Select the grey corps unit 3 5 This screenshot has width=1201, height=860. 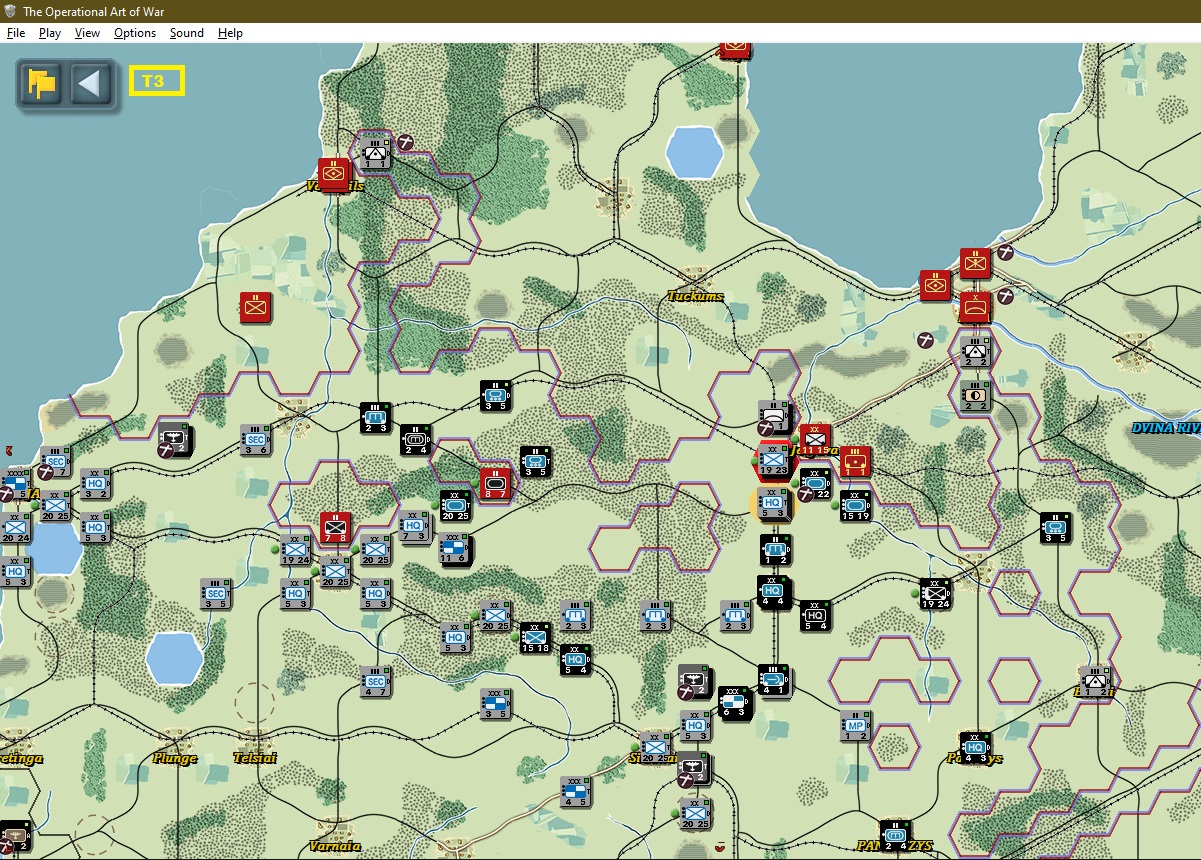point(494,703)
